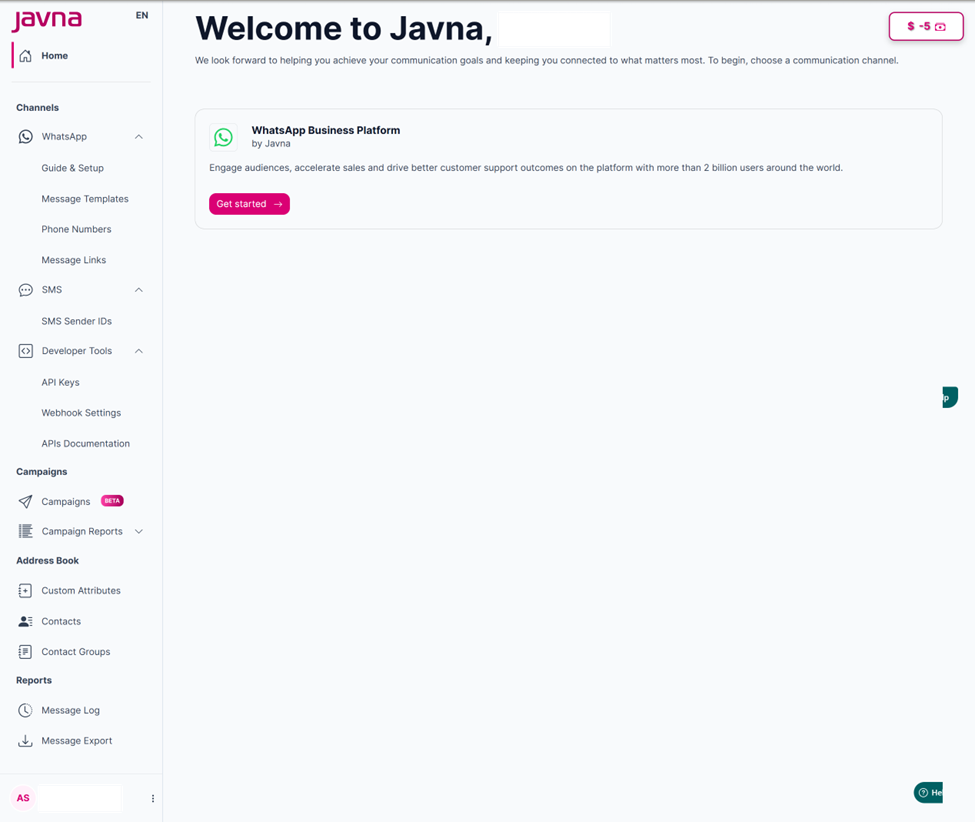Click the Message Export download icon
Image resolution: width=975 pixels, height=822 pixels.
pyautogui.click(x=25, y=741)
